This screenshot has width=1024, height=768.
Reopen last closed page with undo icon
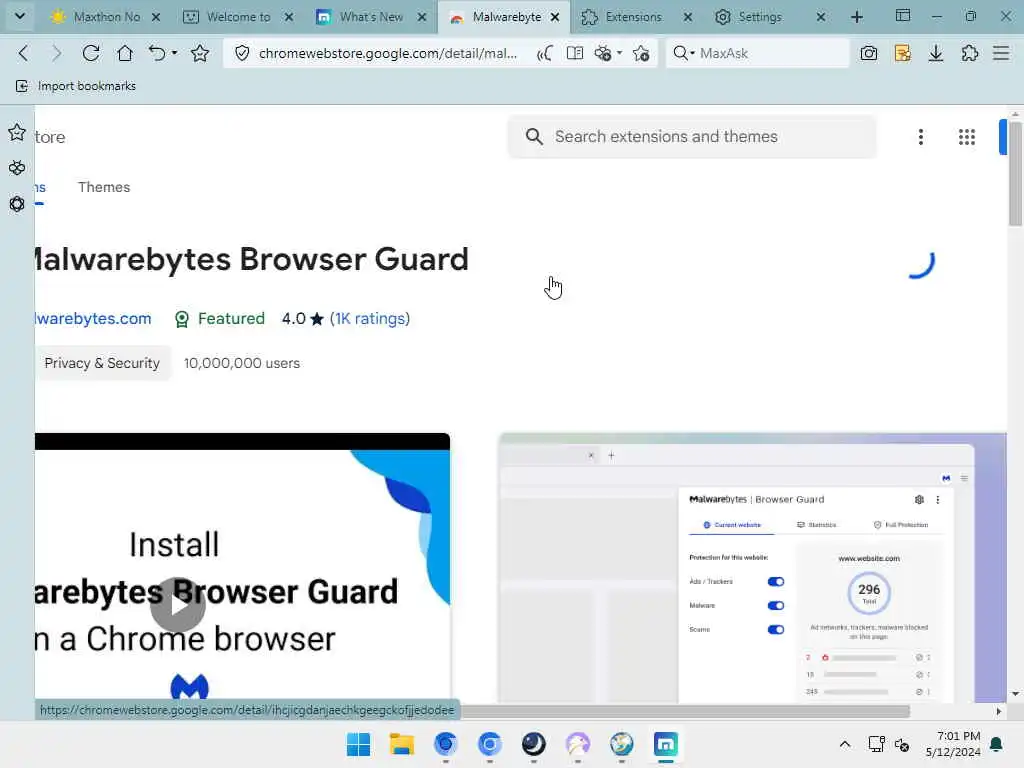157,53
